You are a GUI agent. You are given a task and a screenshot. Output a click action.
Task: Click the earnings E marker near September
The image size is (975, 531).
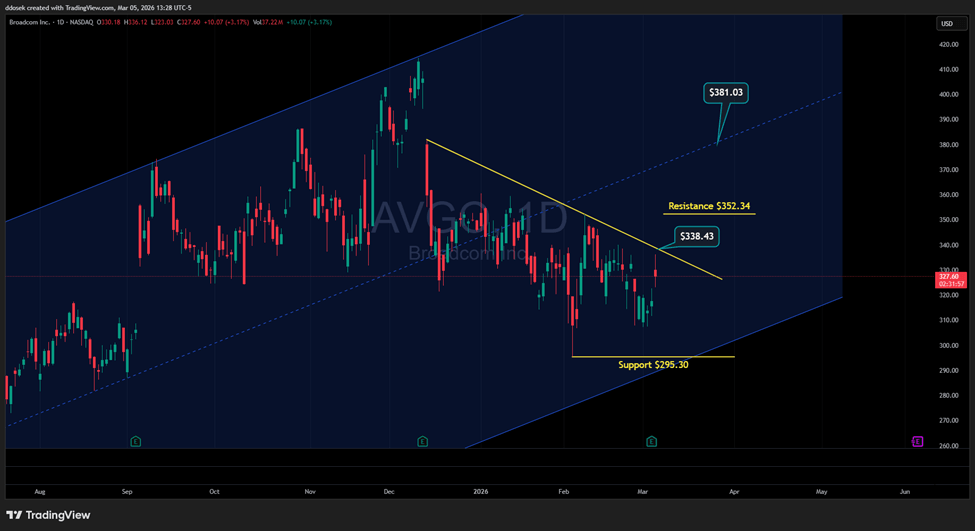click(136, 441)
